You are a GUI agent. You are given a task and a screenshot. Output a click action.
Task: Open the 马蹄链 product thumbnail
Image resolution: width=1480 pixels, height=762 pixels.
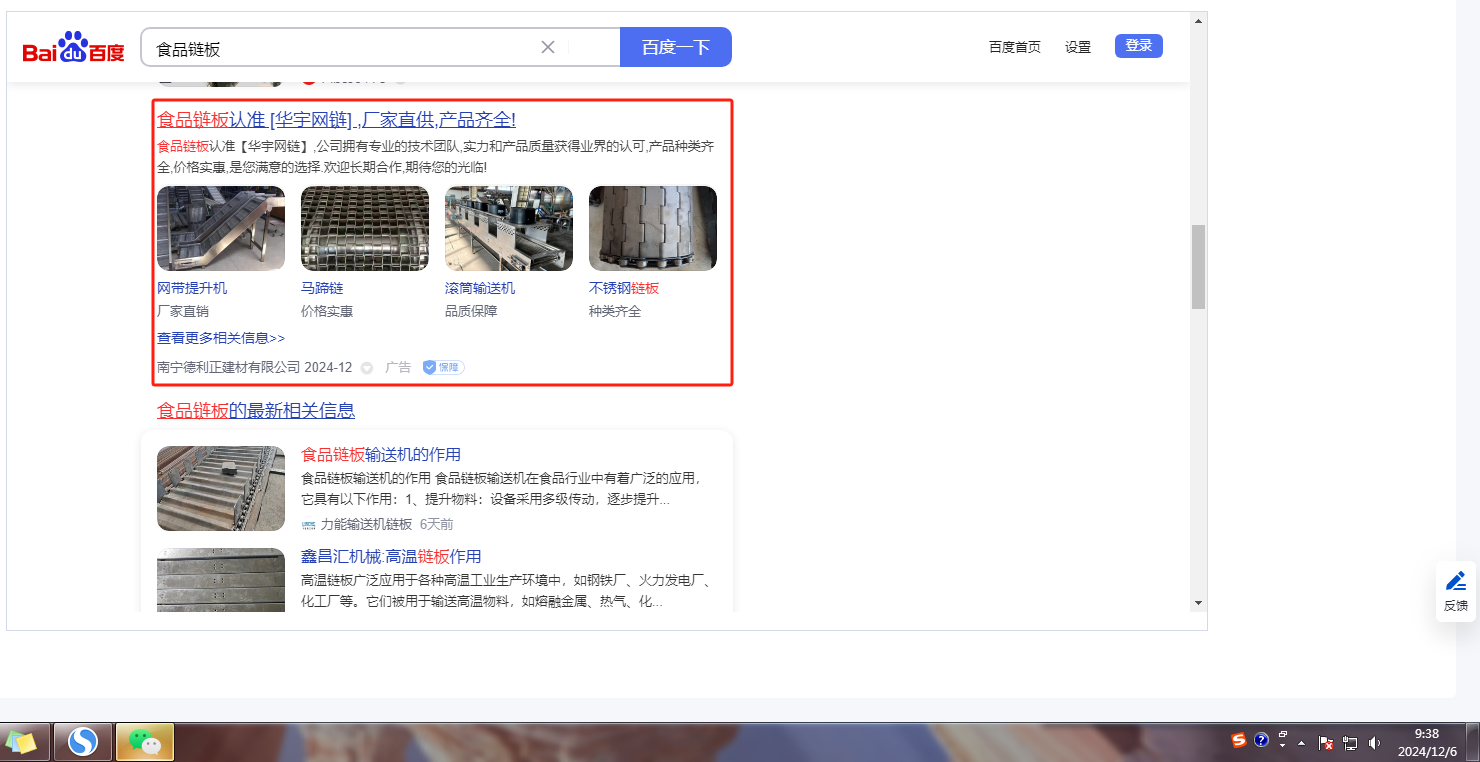click(365, 228)
